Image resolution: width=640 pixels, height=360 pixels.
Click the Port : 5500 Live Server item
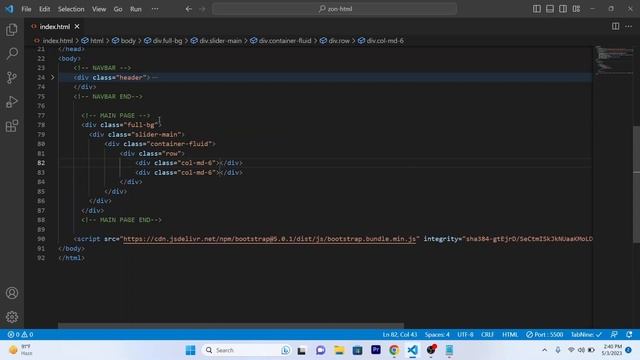click(544, 334)
